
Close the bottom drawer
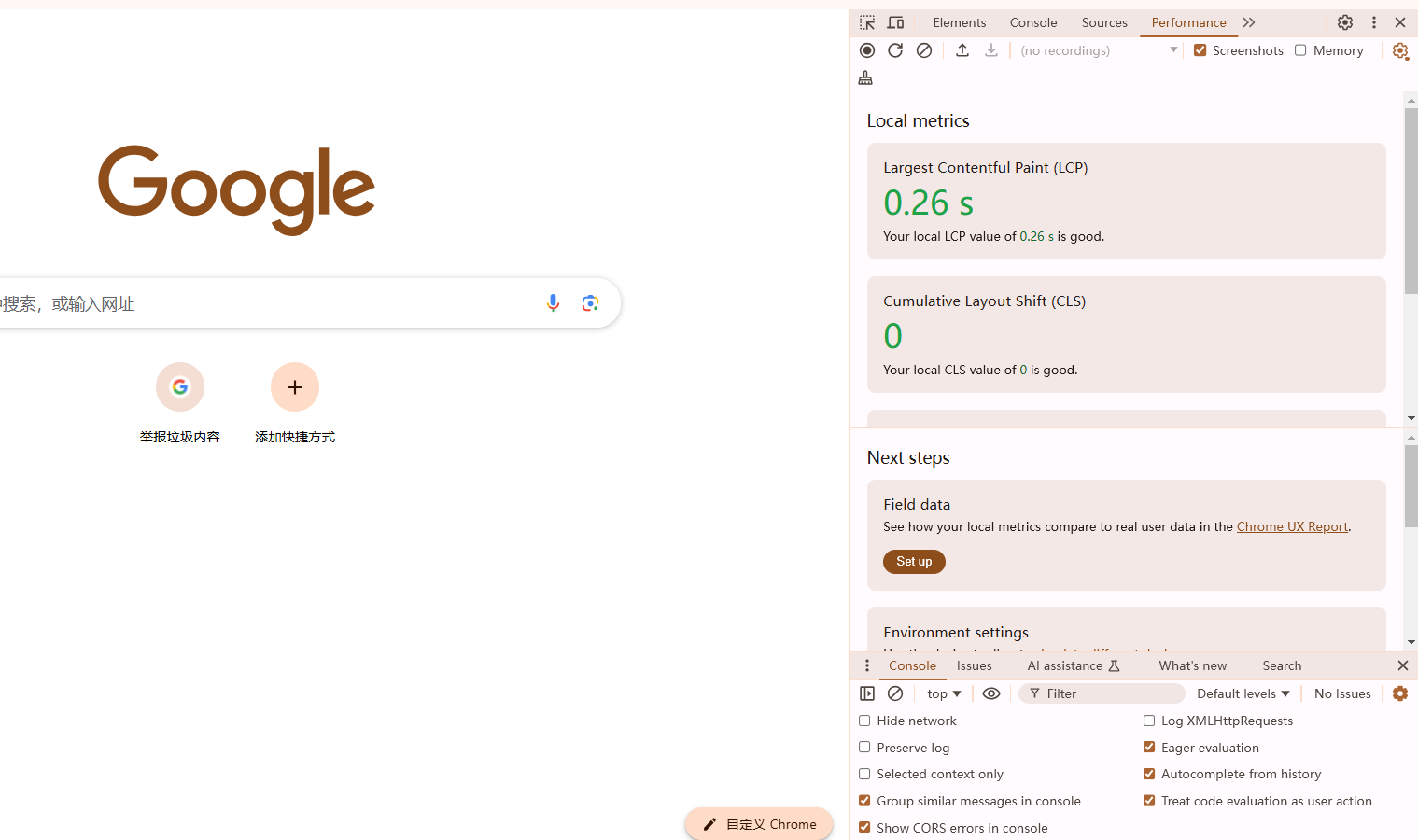(1402, 665)
